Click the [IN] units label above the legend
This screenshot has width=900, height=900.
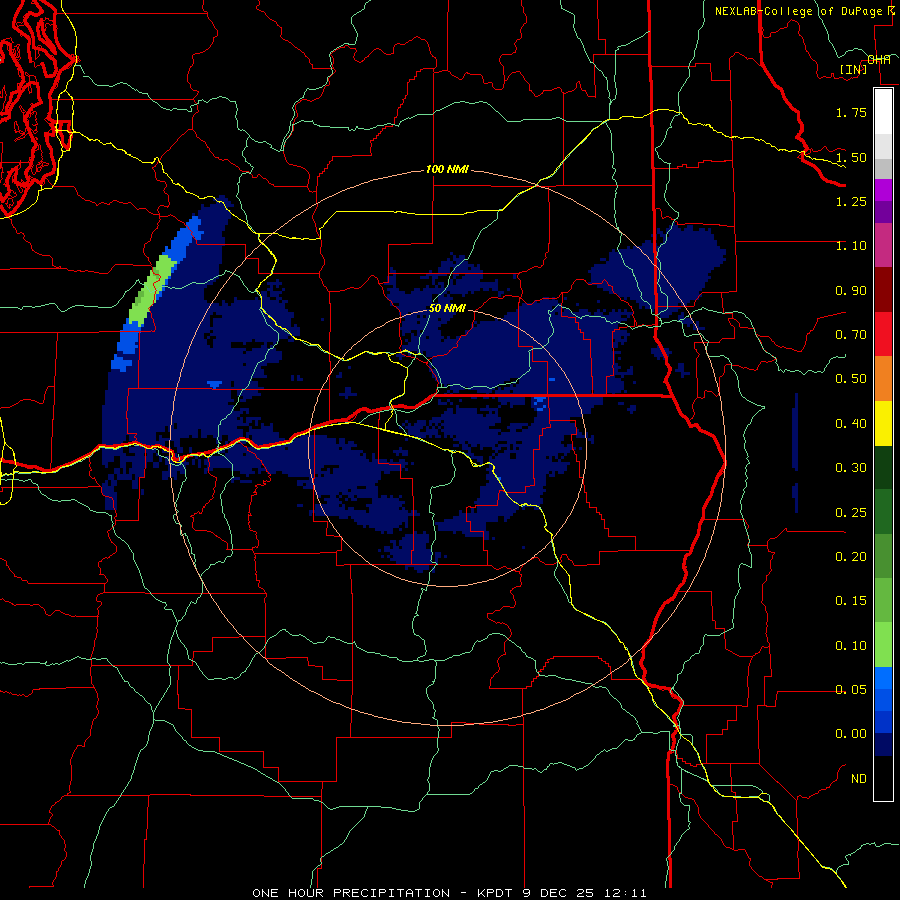coord(854,69)
